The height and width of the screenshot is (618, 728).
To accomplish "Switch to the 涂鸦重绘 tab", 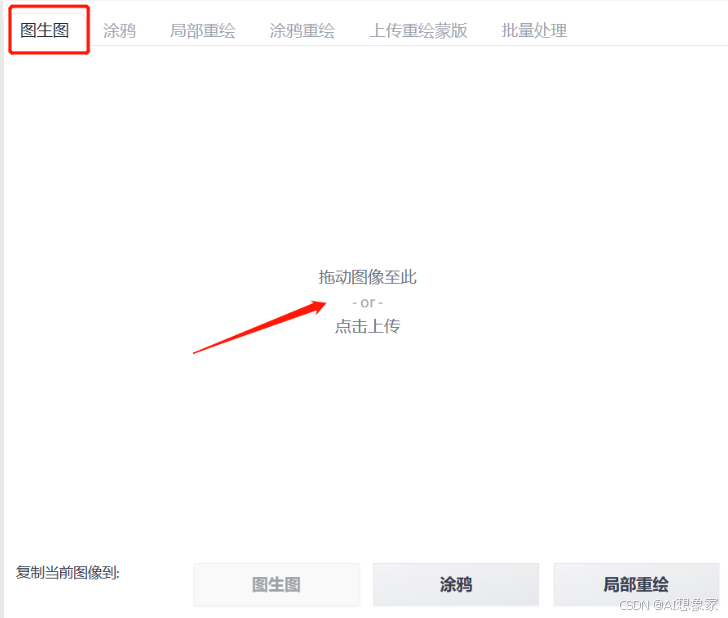I will pyautogui.click(x=302, y=31).
